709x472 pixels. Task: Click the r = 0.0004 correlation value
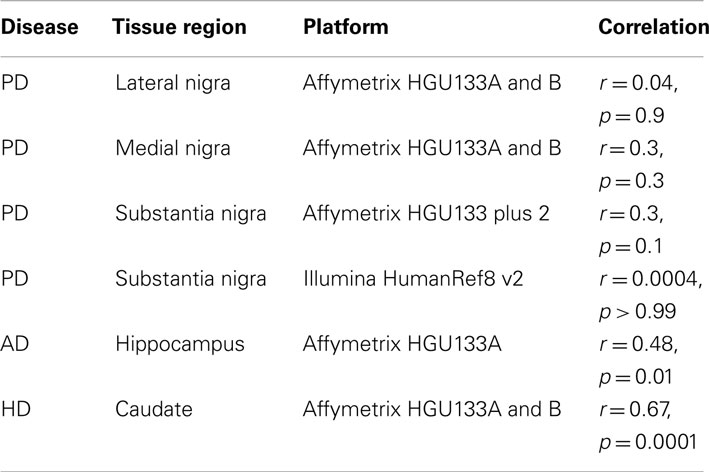[651, 279]
